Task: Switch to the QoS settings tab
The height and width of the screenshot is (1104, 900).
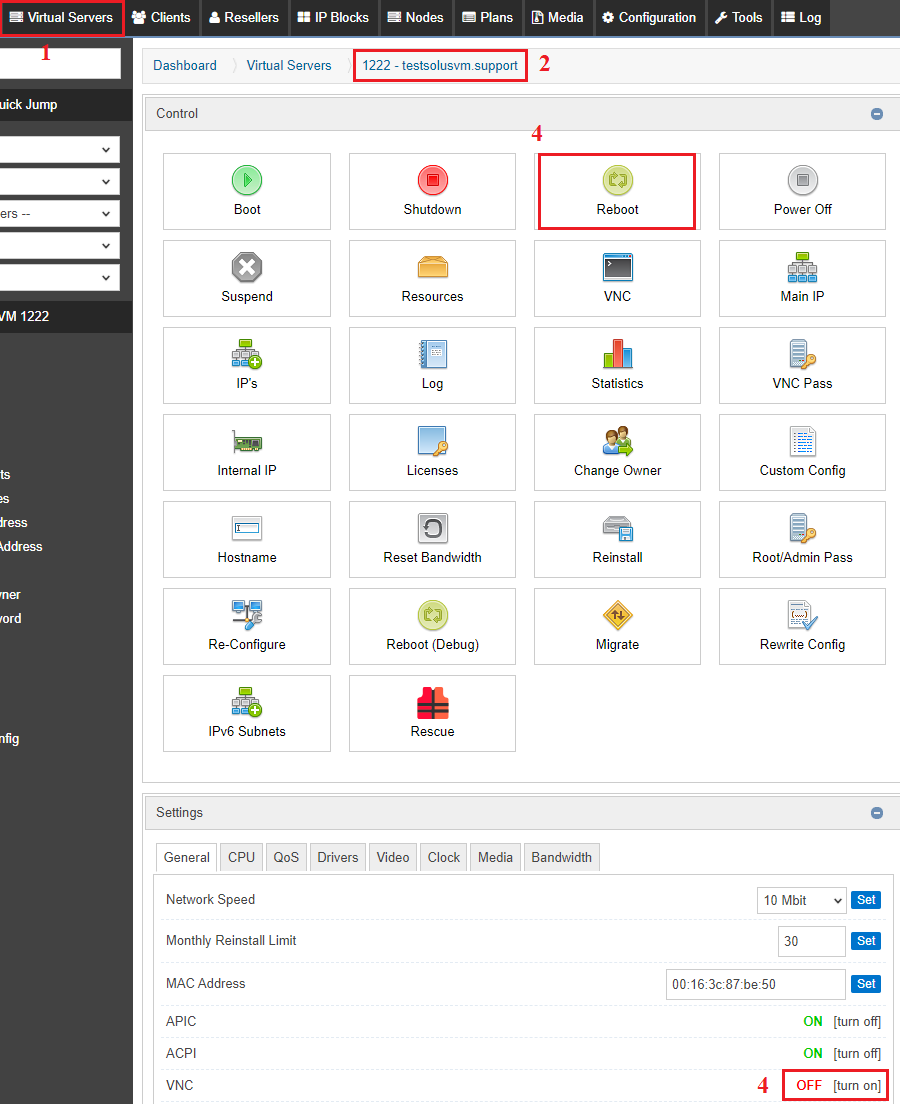Action: pos(286,858)
